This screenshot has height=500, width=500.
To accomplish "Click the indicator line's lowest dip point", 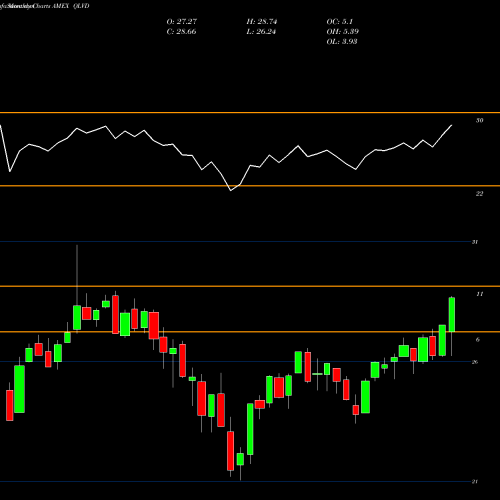I will click(x=231, y=191).
